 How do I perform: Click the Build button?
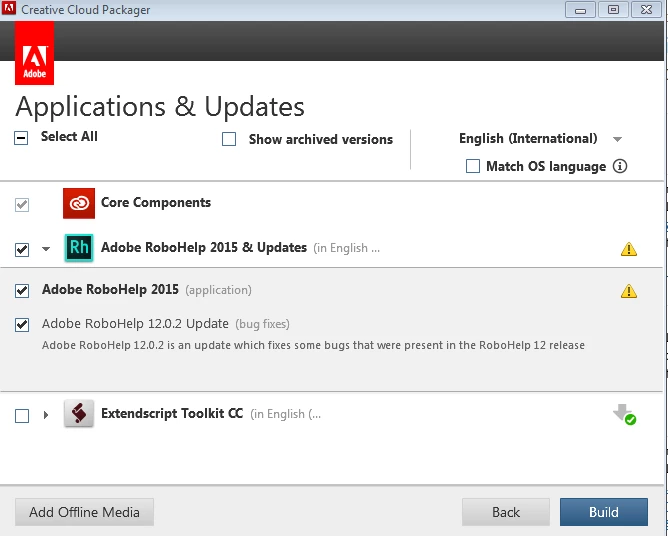[604, 512]
